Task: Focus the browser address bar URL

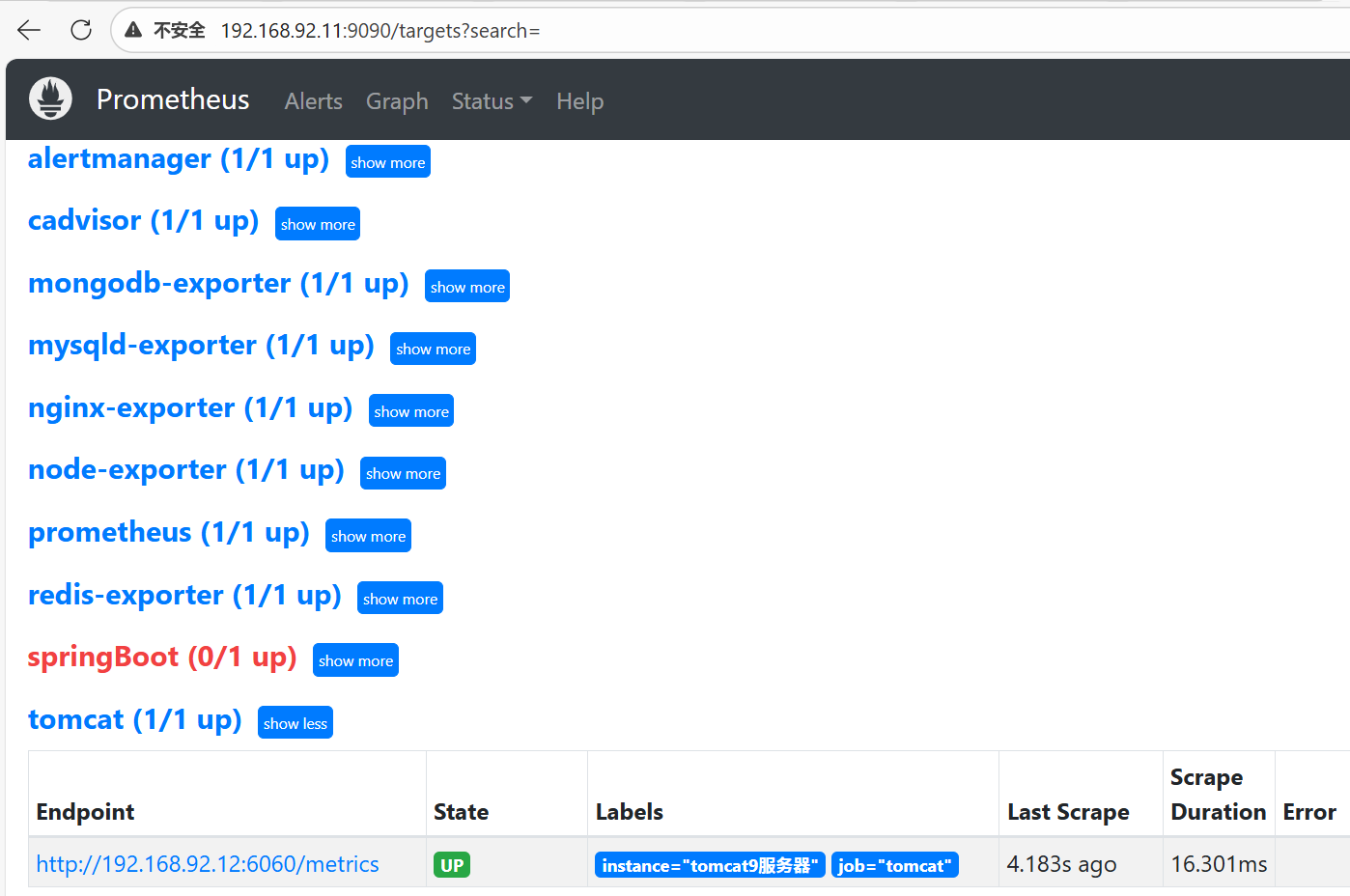Action: (380, 31)
